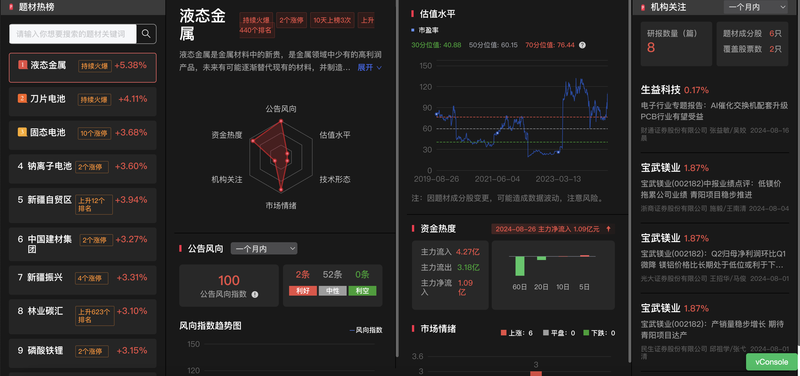This screenshot has width=800, height=376.
Task: Open the vConsole button
Action: pyautogui.click(x=772, y=362)
